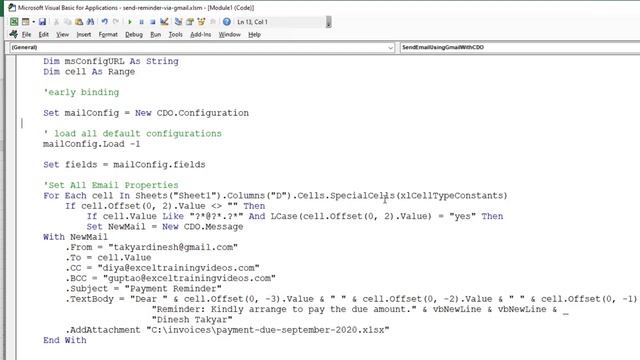Click the margin indicator bar left of the code

pyautogui.click(x=11, y=207)
